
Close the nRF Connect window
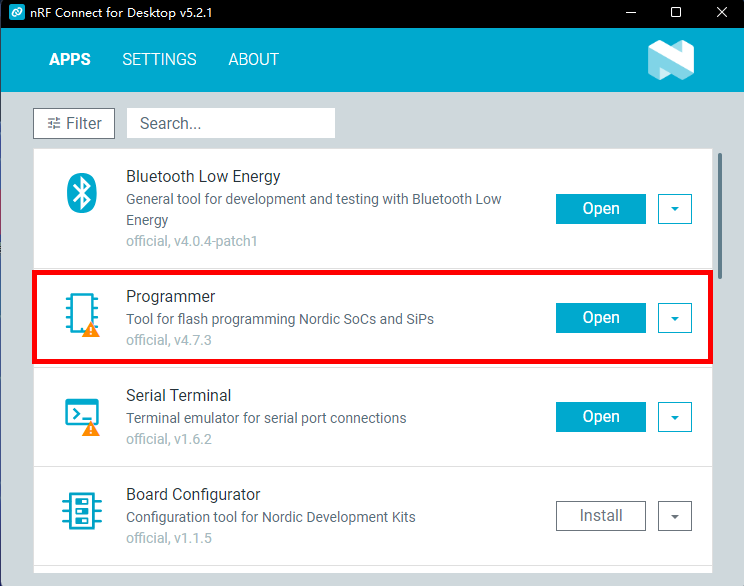(722, 12)
